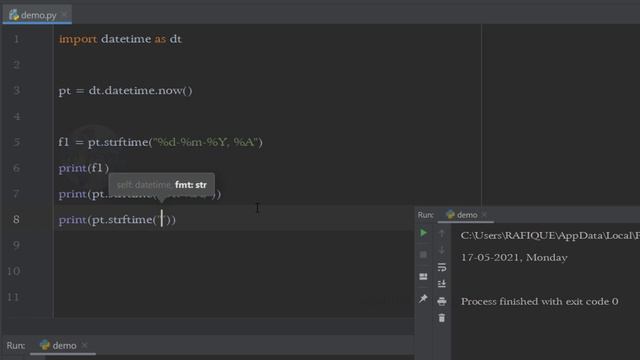Close the demo tab in floating Run panel
This screenshot has width=640, height=360.
click(x=484, y=214)
